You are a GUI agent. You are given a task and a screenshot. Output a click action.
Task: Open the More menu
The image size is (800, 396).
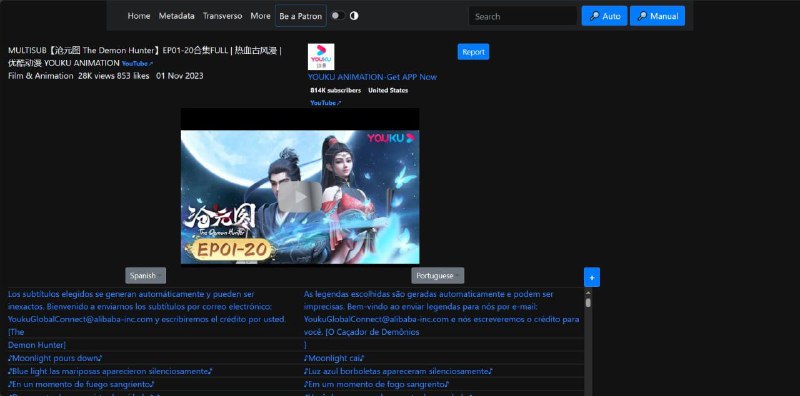click(x=260, y=16)
